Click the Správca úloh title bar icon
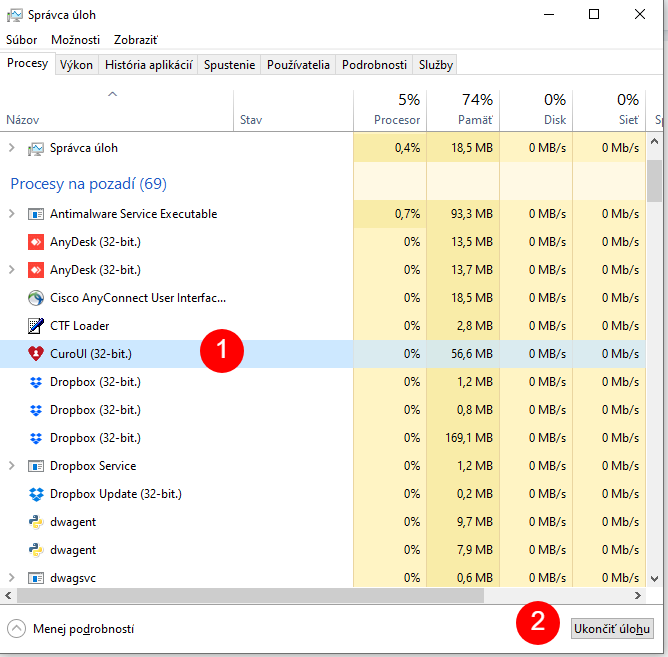 pos(14,15)
